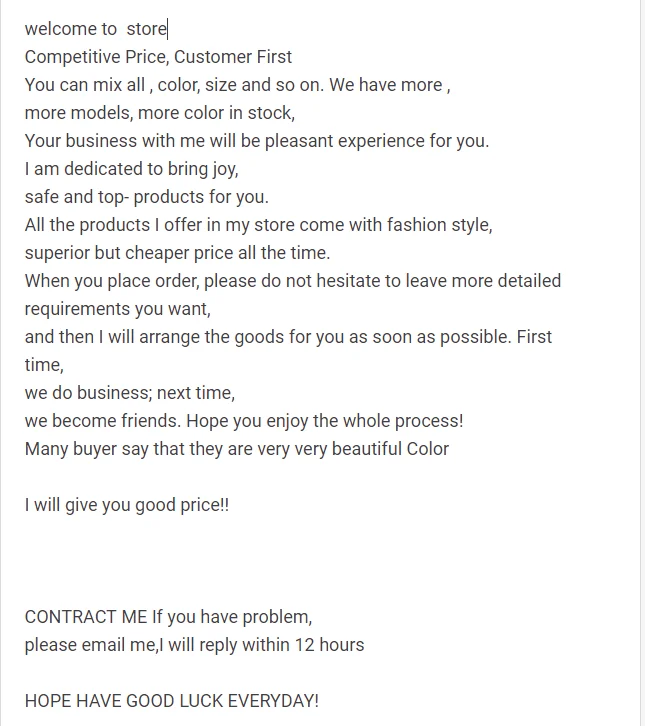Click 'we do business; next time,' line
This screenshot has width=645, height=726.
(x=130, y=393)
